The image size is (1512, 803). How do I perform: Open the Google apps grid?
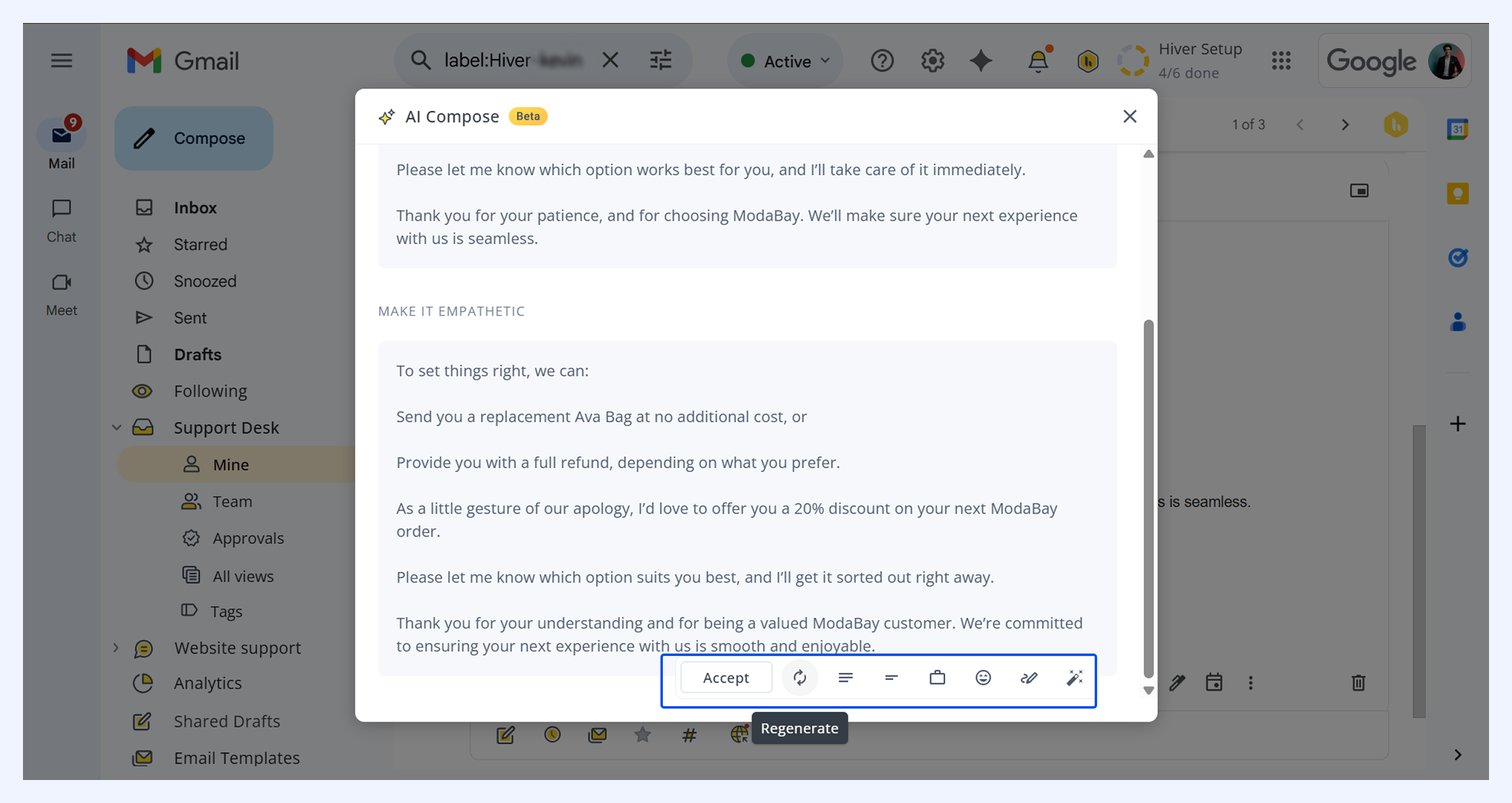click(x=1281, y=61)
